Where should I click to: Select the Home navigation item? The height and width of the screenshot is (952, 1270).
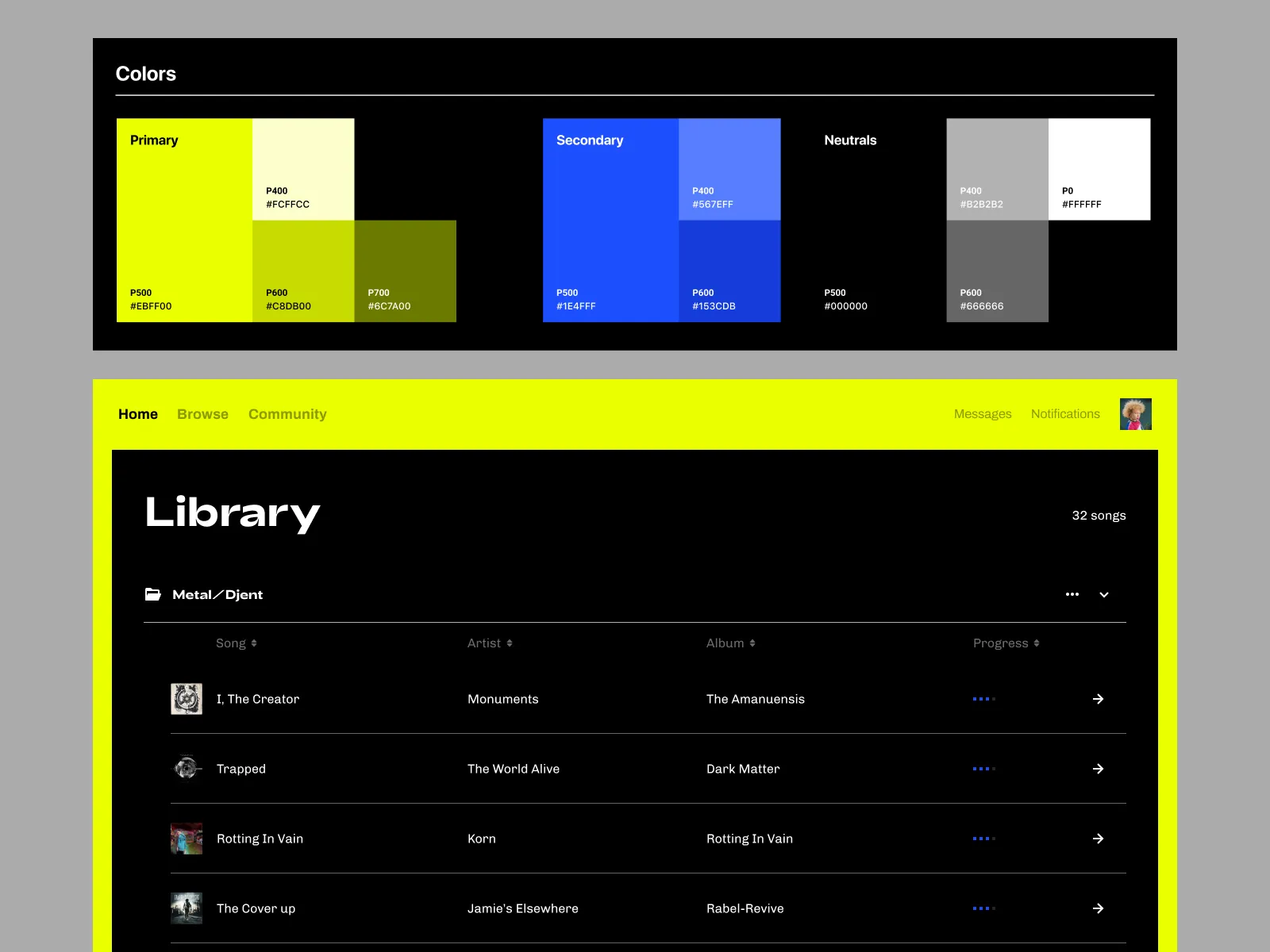[x=137, y=413]
